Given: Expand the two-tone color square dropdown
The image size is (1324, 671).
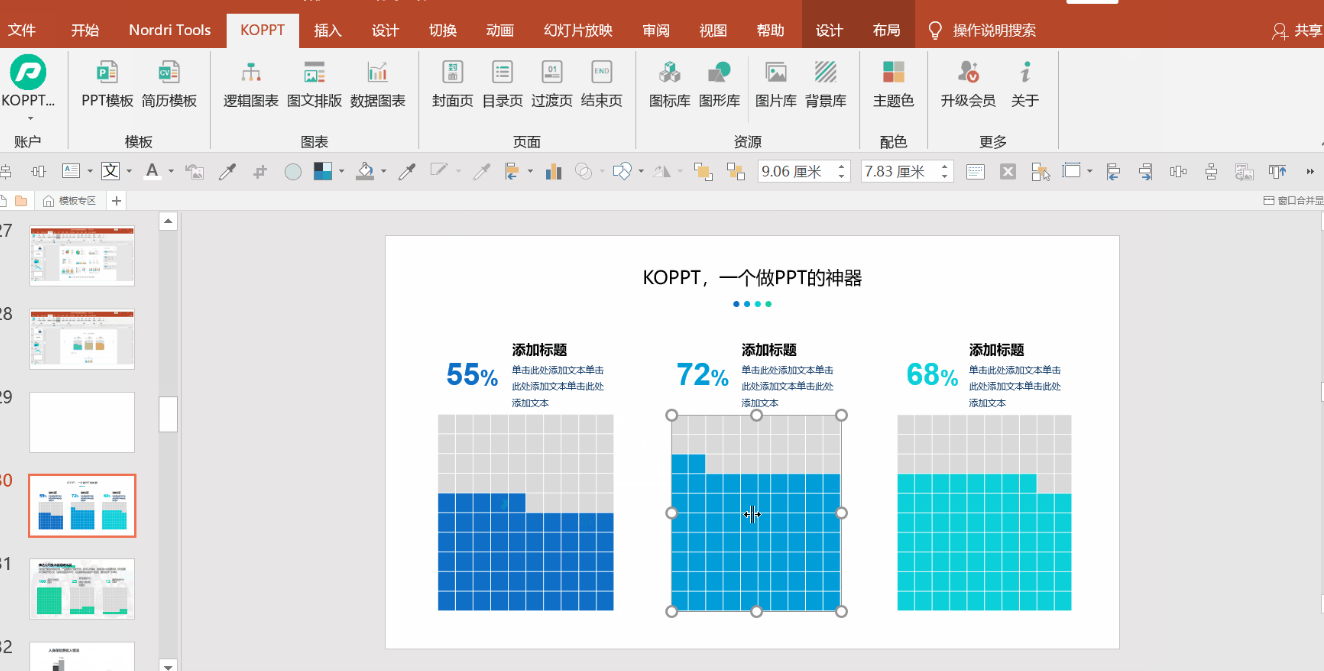Looking at the screenshot, I should pos(341,171).
